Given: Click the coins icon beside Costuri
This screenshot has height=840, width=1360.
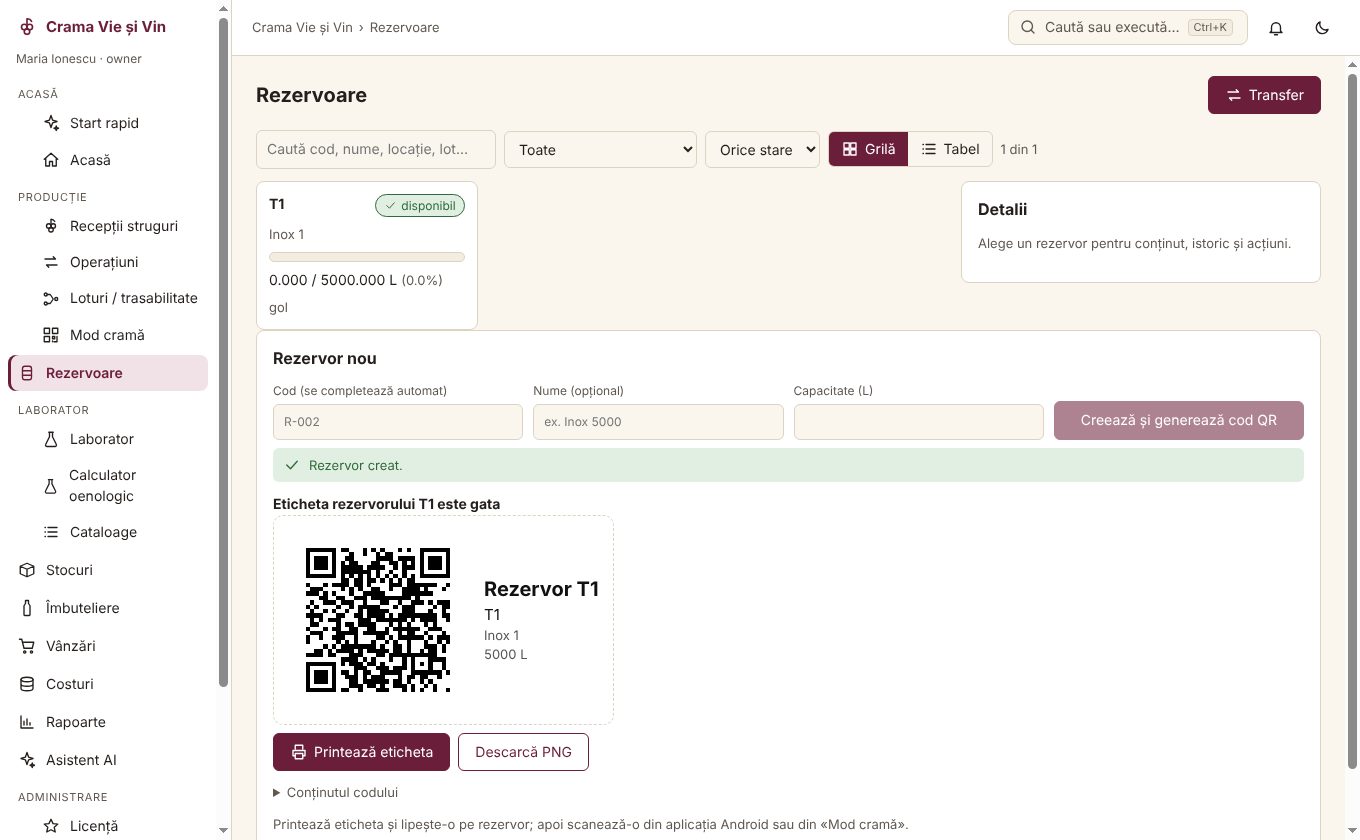Looking at the screenshot, I should [x=27, y=684].
